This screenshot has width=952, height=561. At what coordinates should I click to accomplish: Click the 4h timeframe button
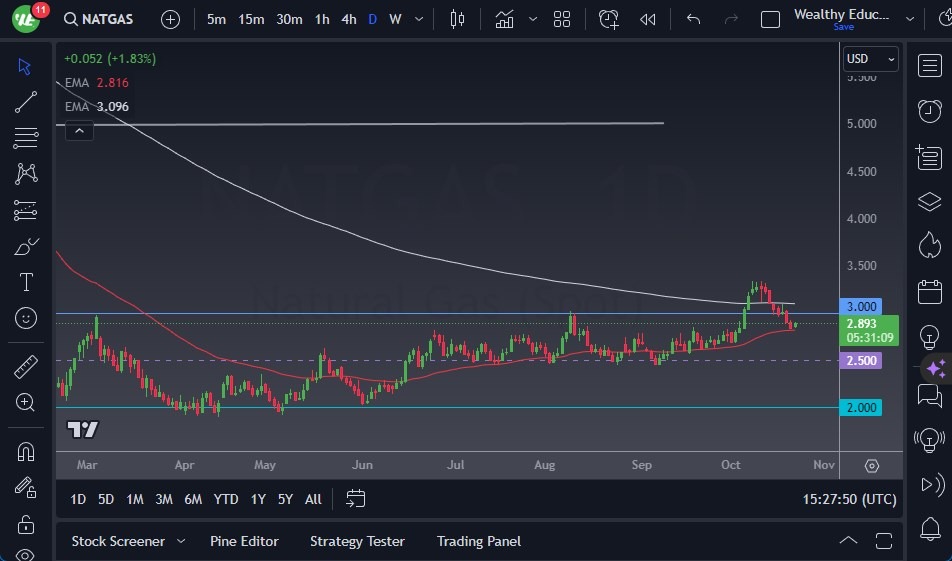(348, 19)
